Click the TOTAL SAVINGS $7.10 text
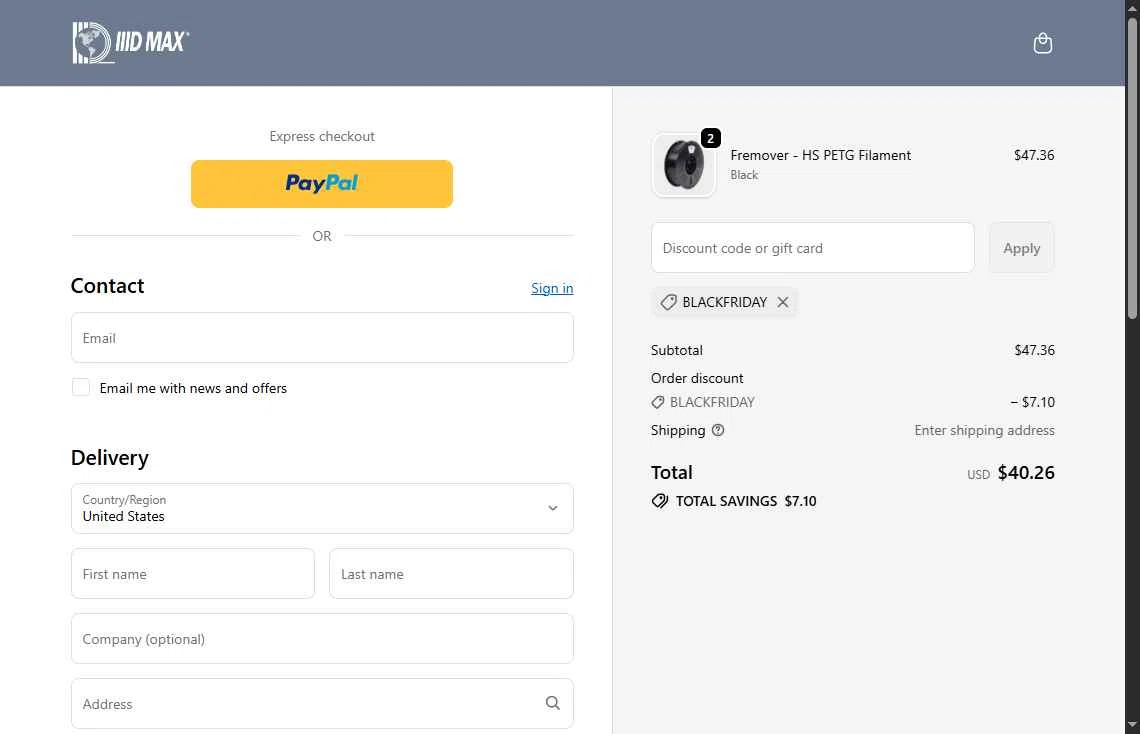 746,501
